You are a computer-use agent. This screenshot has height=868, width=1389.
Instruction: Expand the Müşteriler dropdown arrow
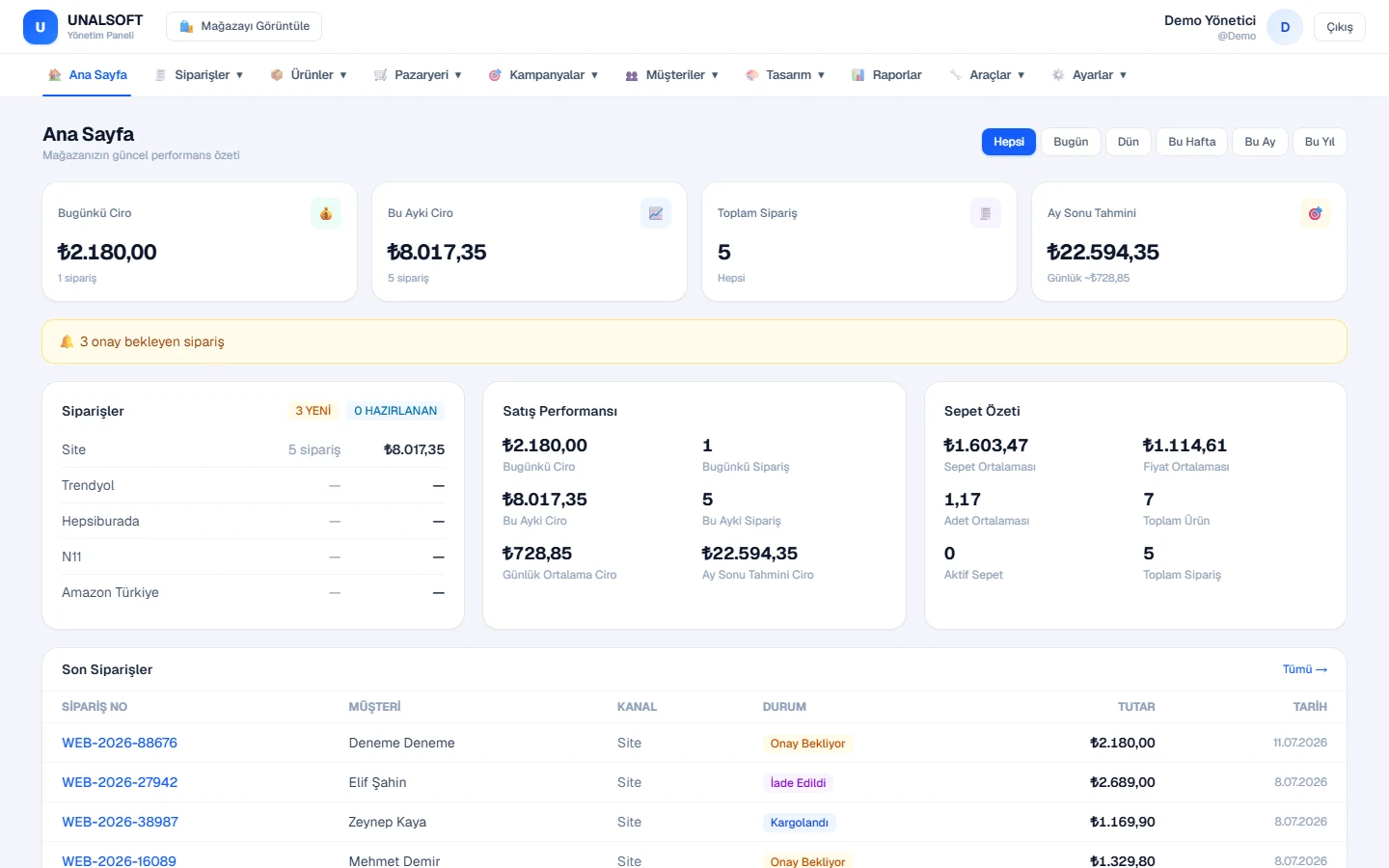pyautogui.click(x=715, y=75)
